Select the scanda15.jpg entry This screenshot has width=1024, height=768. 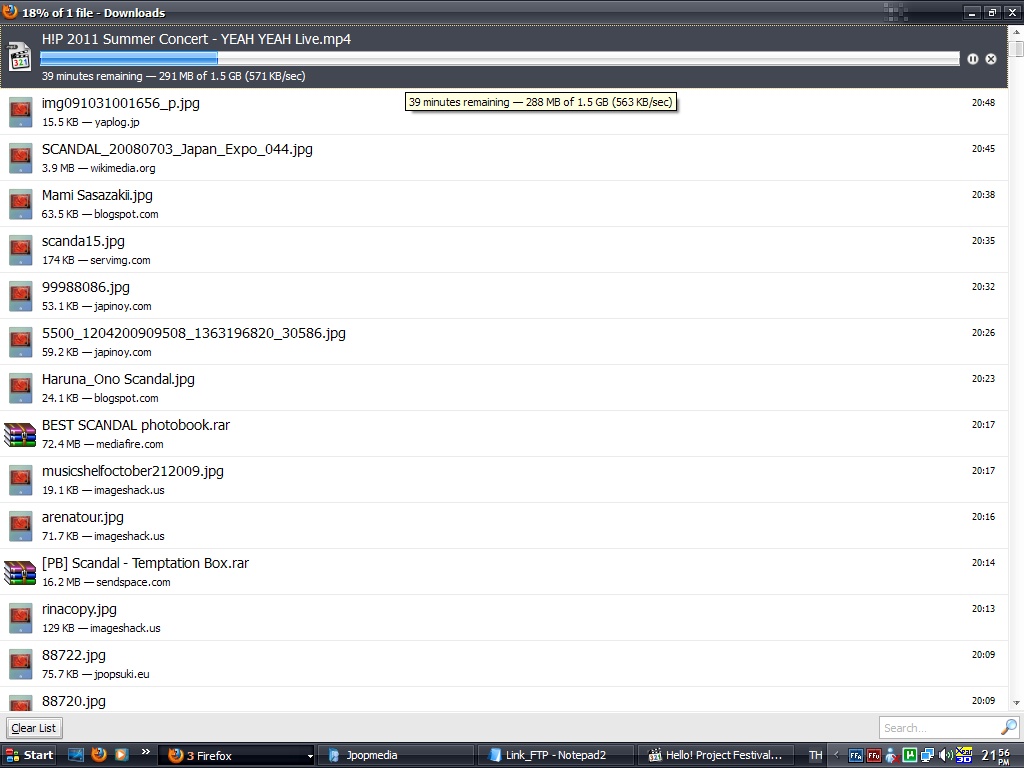(504, 250)
